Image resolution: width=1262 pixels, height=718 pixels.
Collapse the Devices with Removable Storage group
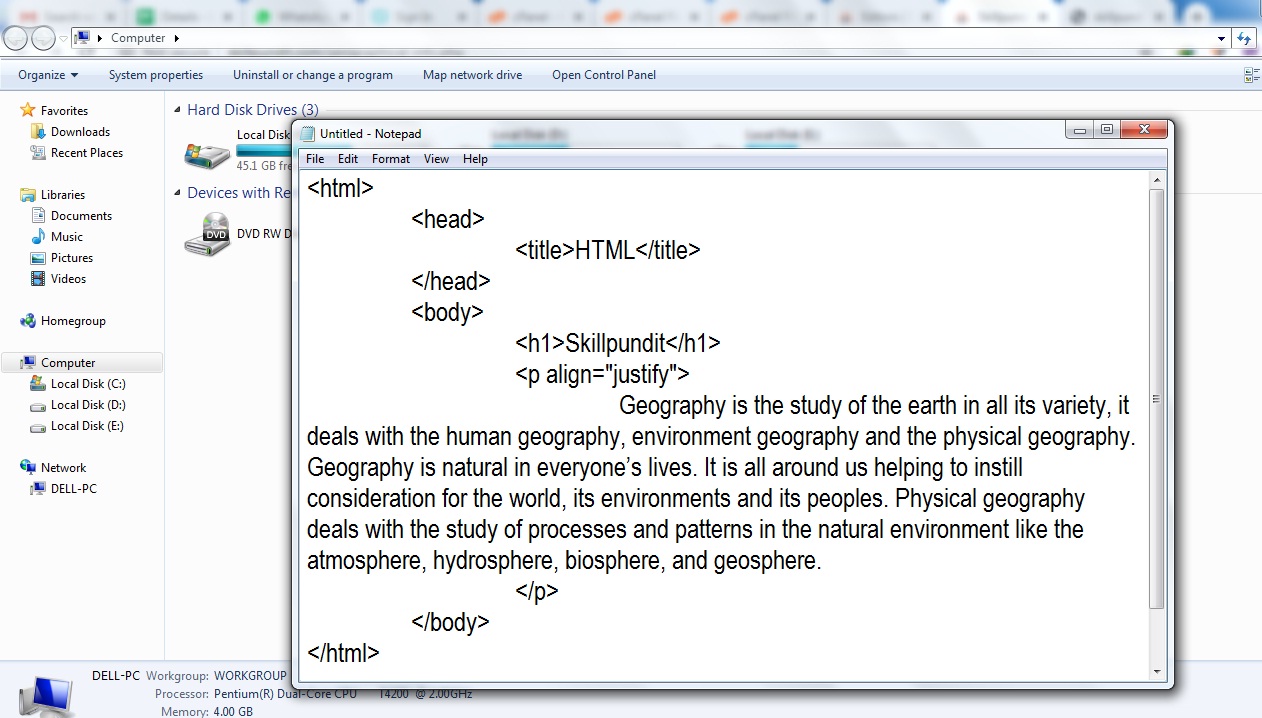point(178,193)
